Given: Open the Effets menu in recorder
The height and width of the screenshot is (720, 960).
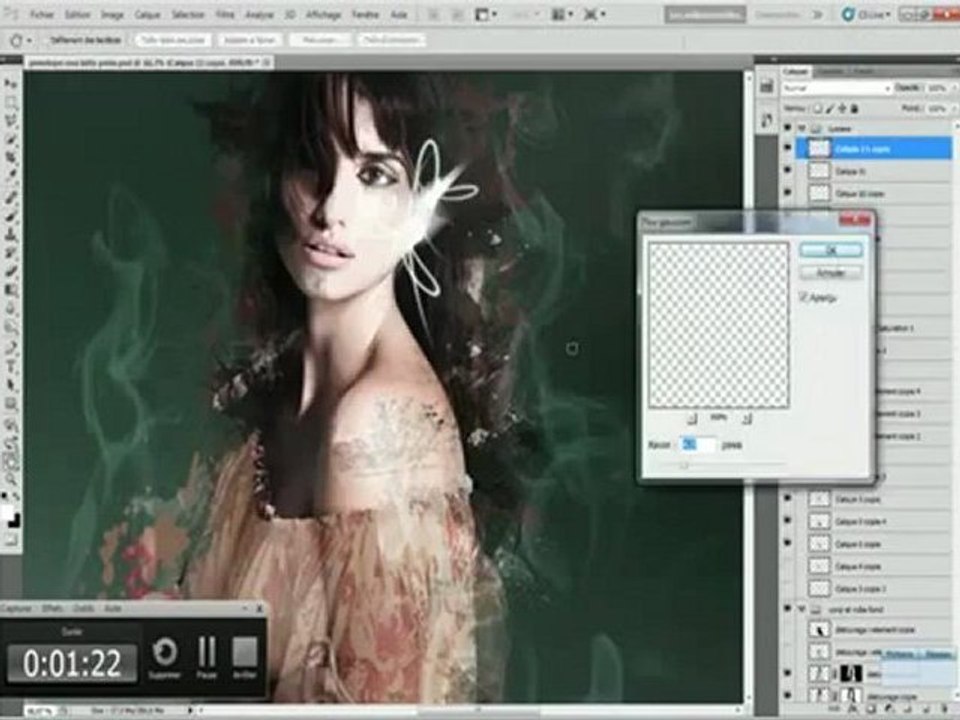Looking at the screenshot, I should point(52,609).
